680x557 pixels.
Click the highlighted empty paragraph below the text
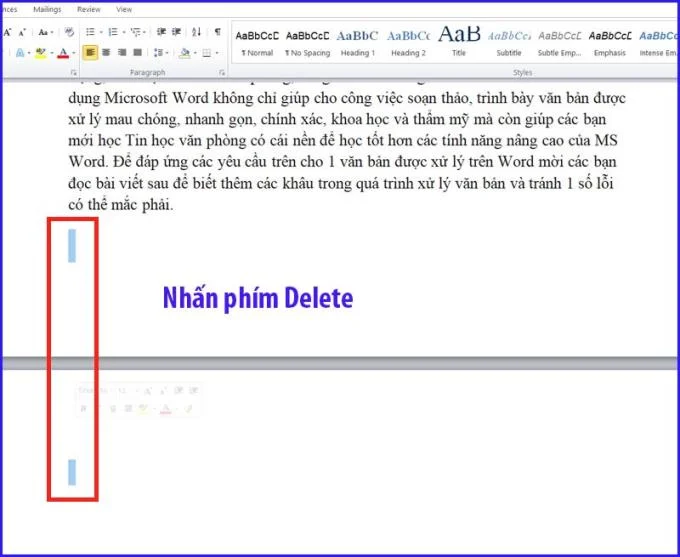(x=72, y=246)
